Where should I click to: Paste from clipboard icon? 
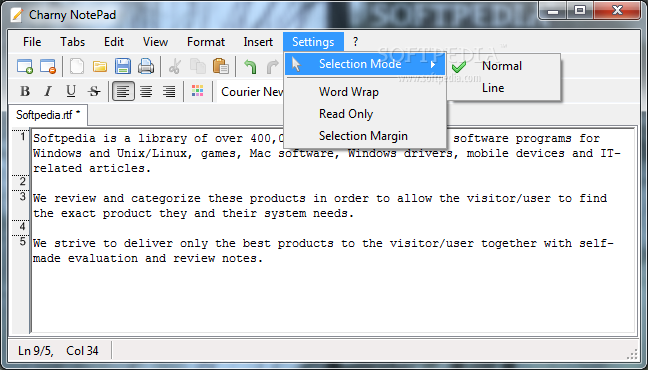[x=221, y=66]
